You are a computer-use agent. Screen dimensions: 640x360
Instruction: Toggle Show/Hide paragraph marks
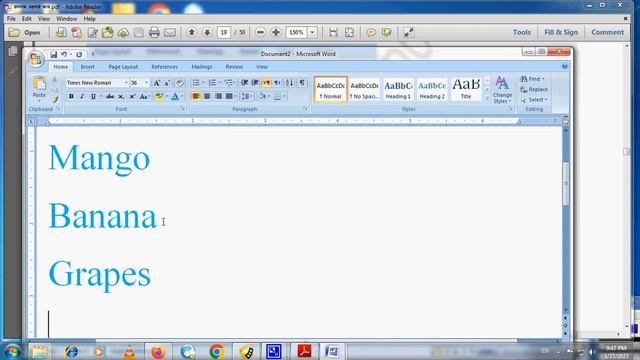click(302, 83)
